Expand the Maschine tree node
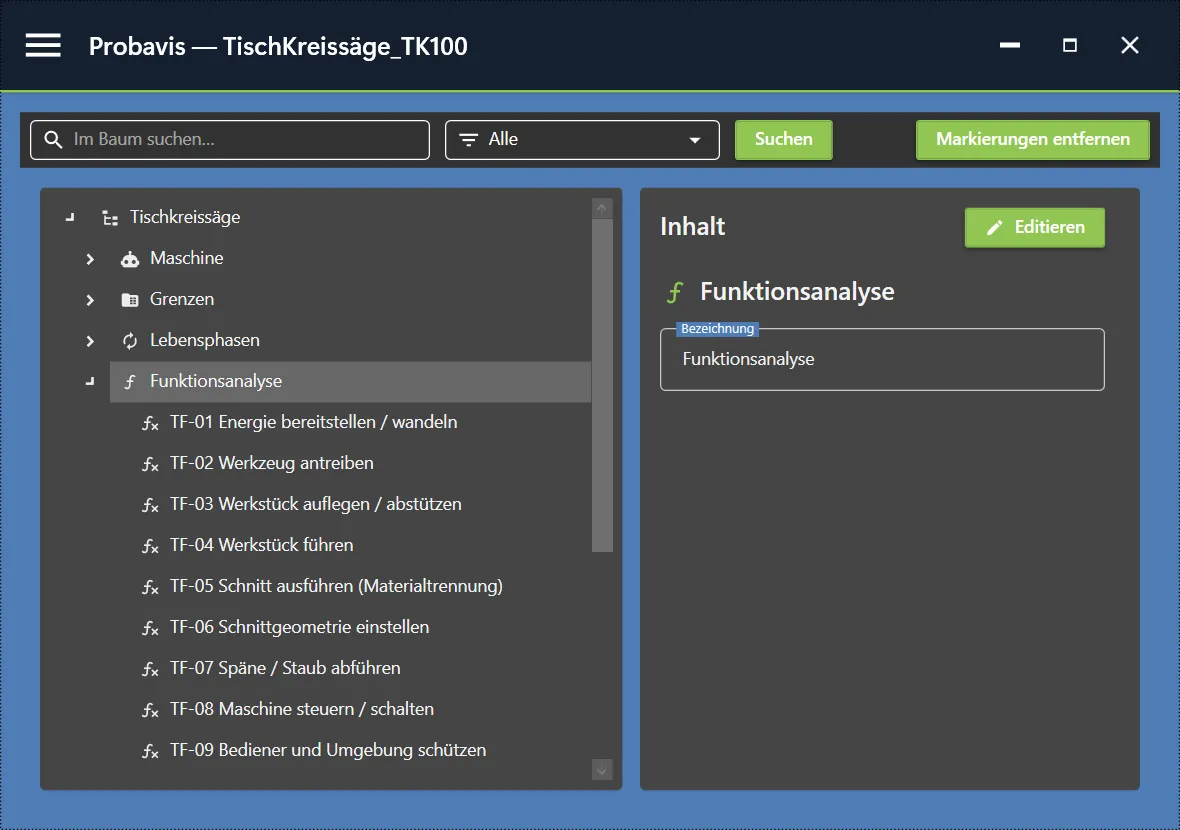This screenshot has height=830, width=1180. [90, 259]
